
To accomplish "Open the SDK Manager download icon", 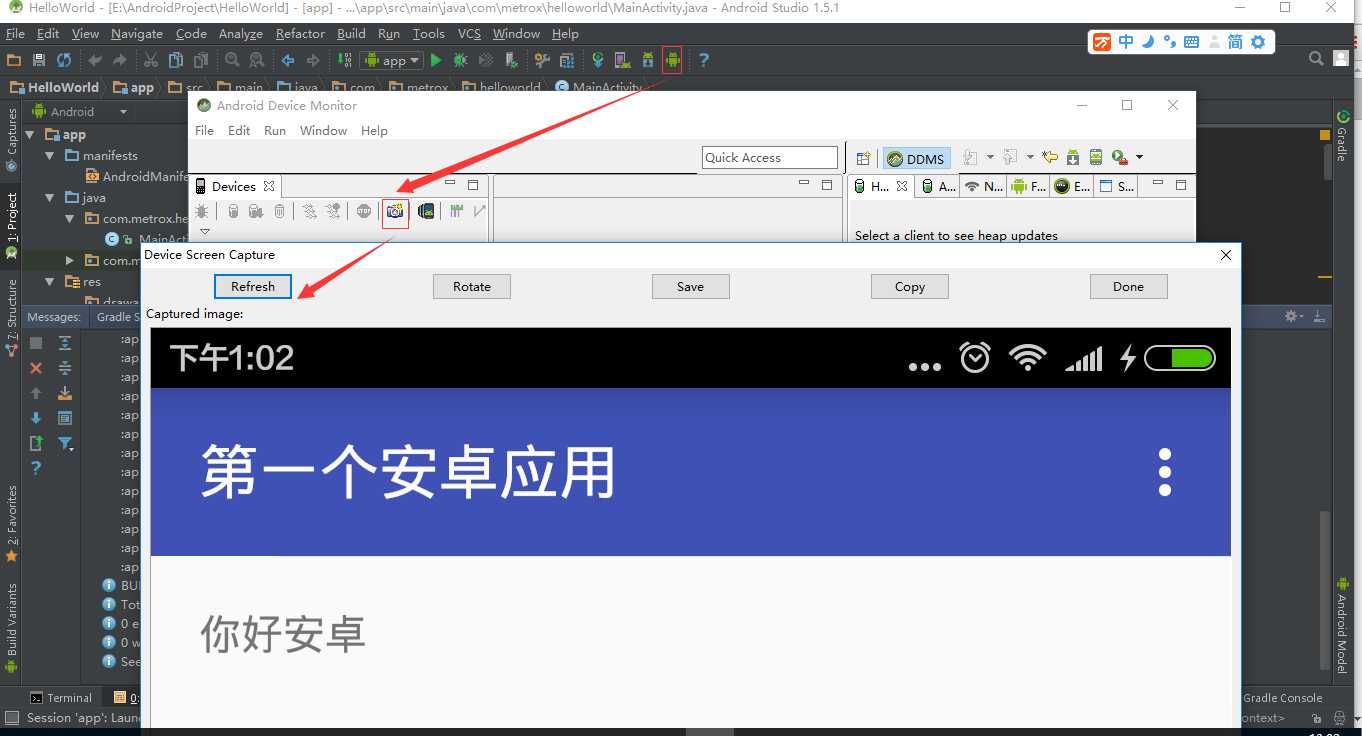I will pyautogui.click(x=648, y=60).
